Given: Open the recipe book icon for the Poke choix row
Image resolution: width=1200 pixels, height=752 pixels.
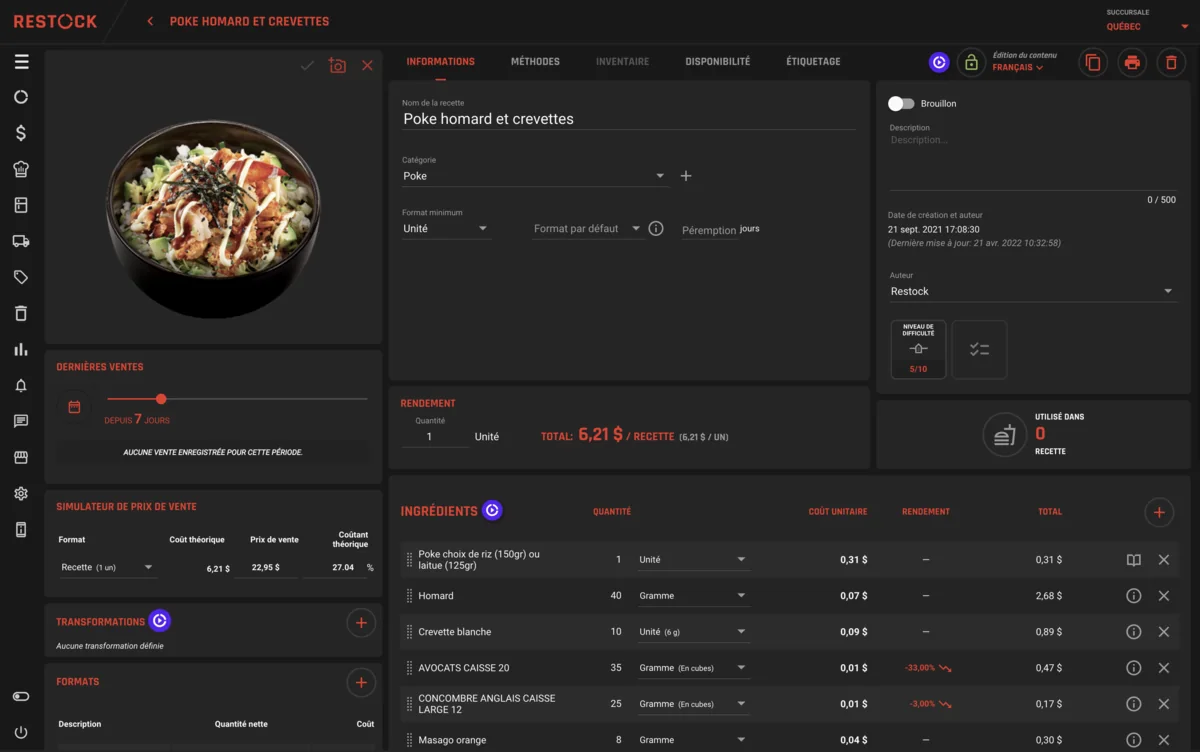Looking at the screenshot, I should [x=1133, y=560].
